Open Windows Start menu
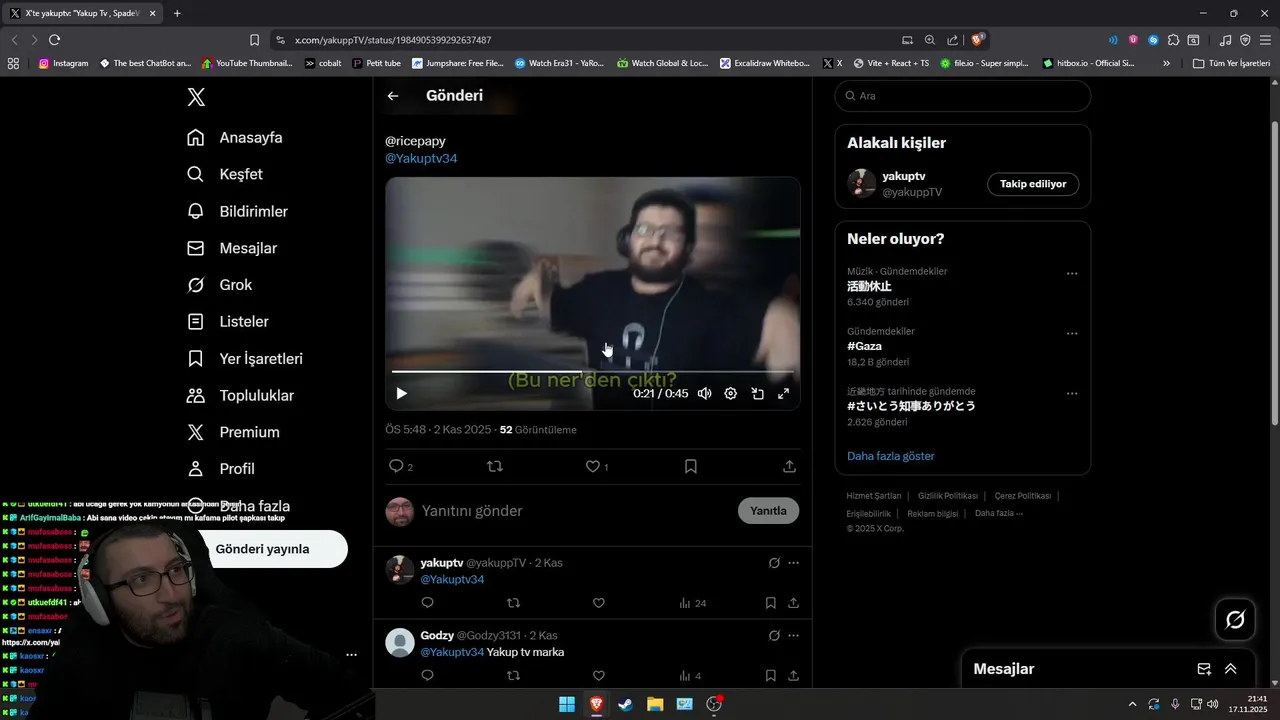1280x720 pixels. (567, 704)
